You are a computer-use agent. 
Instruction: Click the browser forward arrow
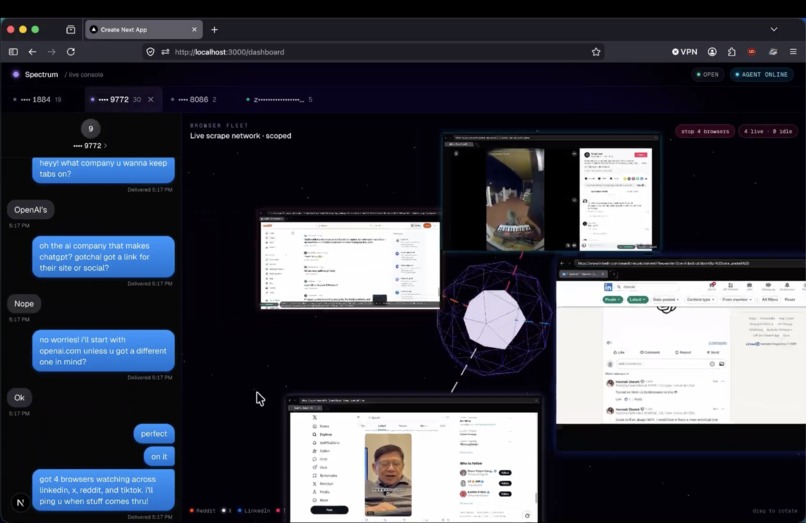tap(51, 52)
